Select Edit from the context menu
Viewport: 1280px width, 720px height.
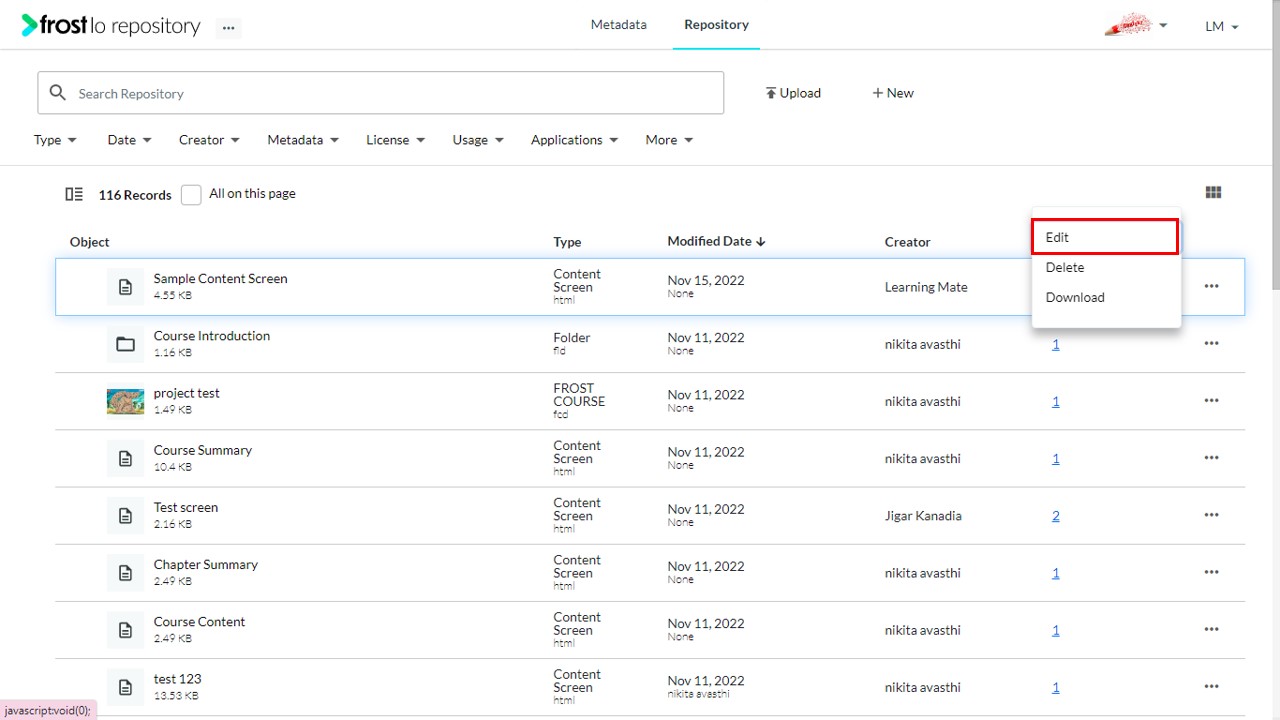[1105, 237]
